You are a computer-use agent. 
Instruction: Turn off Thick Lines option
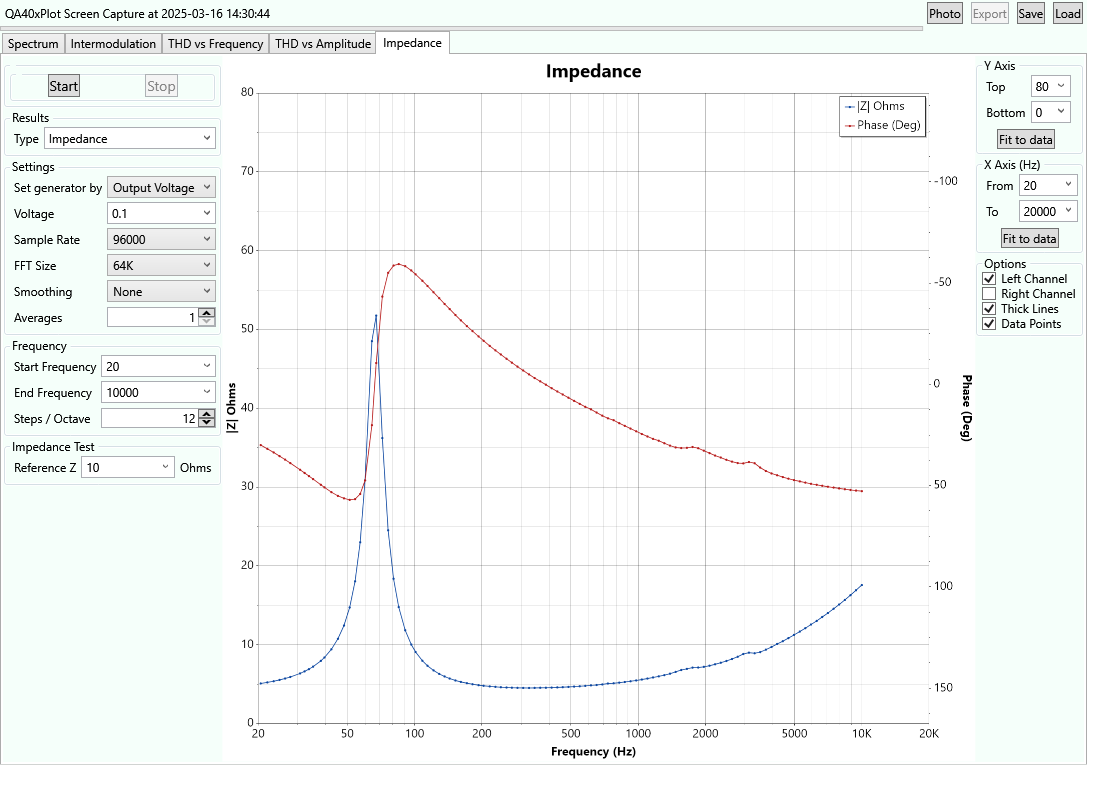[989, 309]
